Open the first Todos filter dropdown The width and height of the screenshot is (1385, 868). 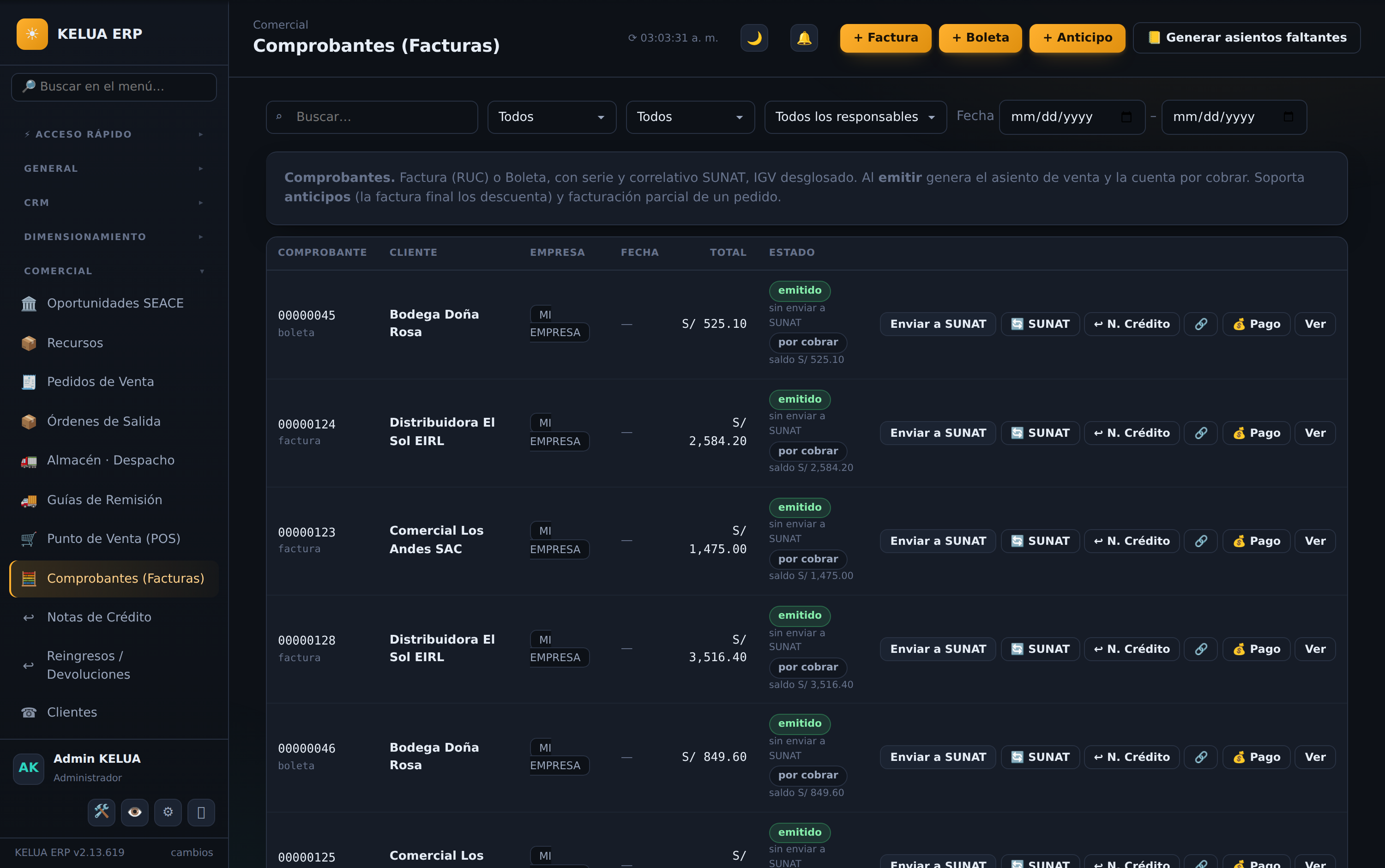[552, 117]
